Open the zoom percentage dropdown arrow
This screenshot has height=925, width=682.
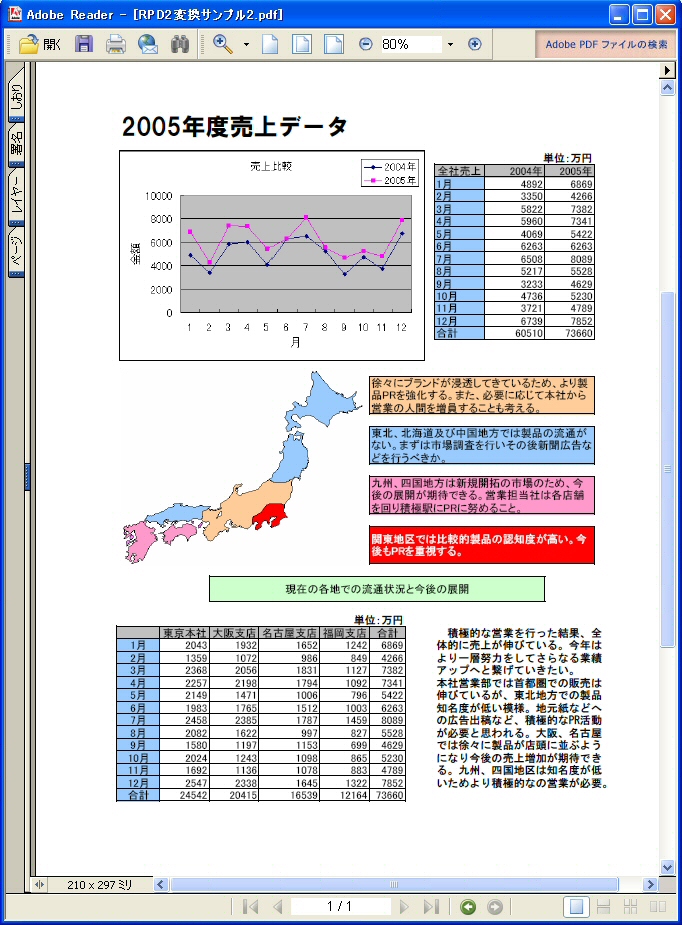(x=450, y=44)
